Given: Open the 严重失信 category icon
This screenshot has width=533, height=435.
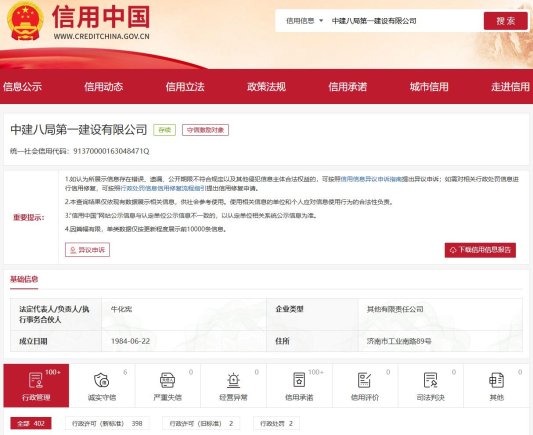Looking at the screenshot, I should coord(167,380).
